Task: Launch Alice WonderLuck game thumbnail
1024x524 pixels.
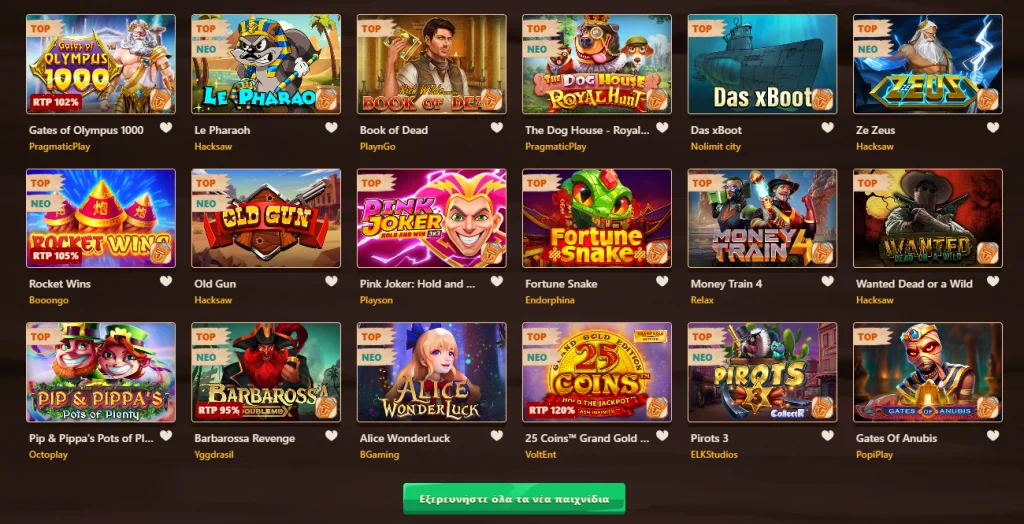Action: point(432,372)
